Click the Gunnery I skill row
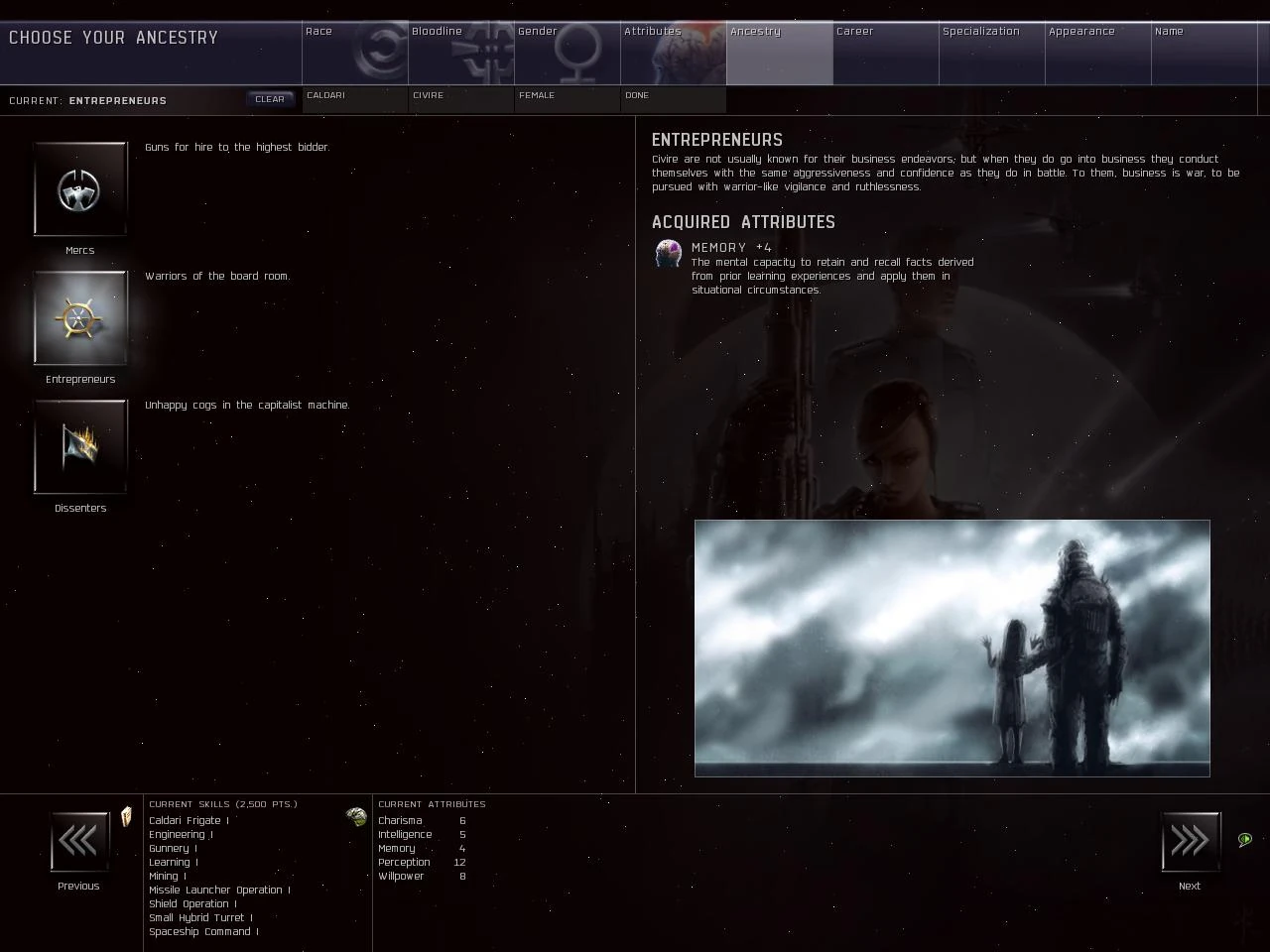1270x952 pixels. pos(173,848)
